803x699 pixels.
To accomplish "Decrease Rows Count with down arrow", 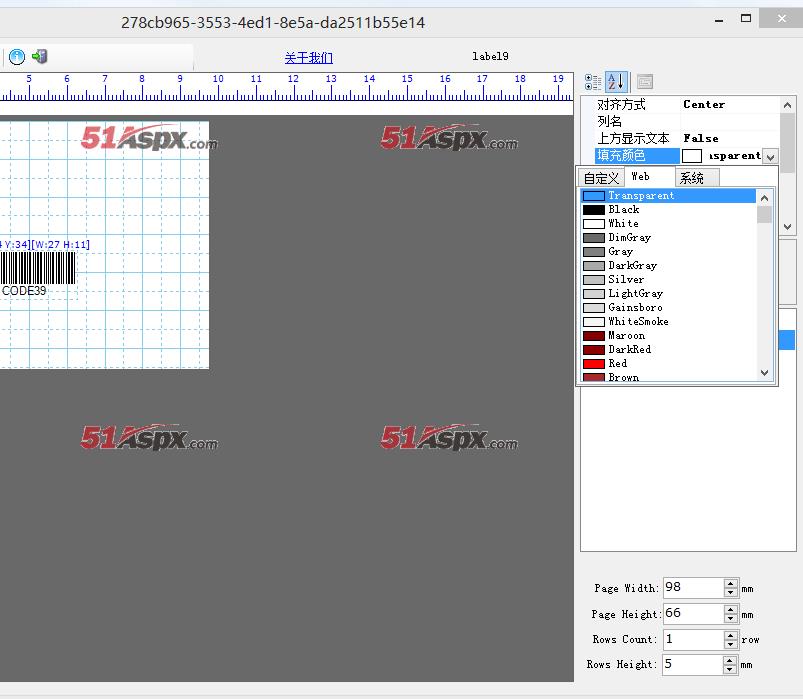I will [x=731, y=644].
